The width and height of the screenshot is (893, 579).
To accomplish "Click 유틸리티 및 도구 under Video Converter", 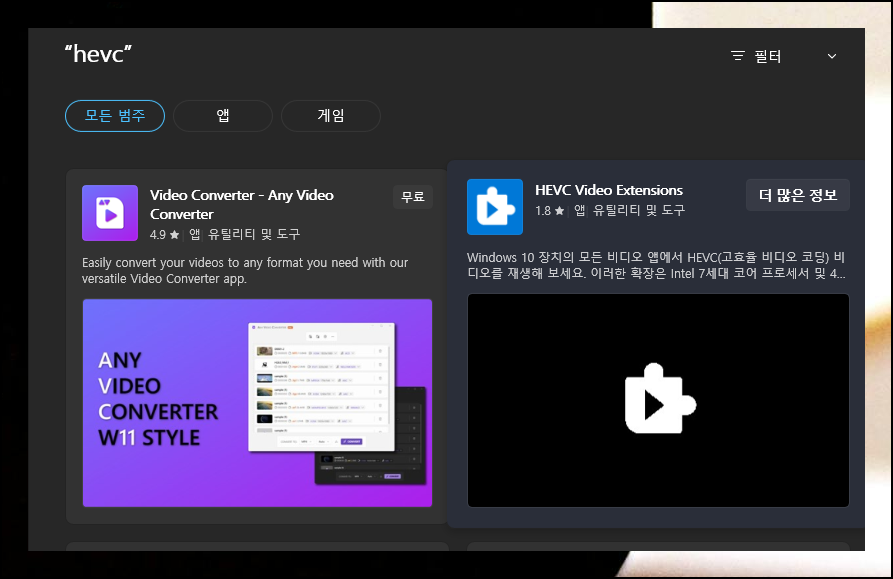I will [254, 235].
